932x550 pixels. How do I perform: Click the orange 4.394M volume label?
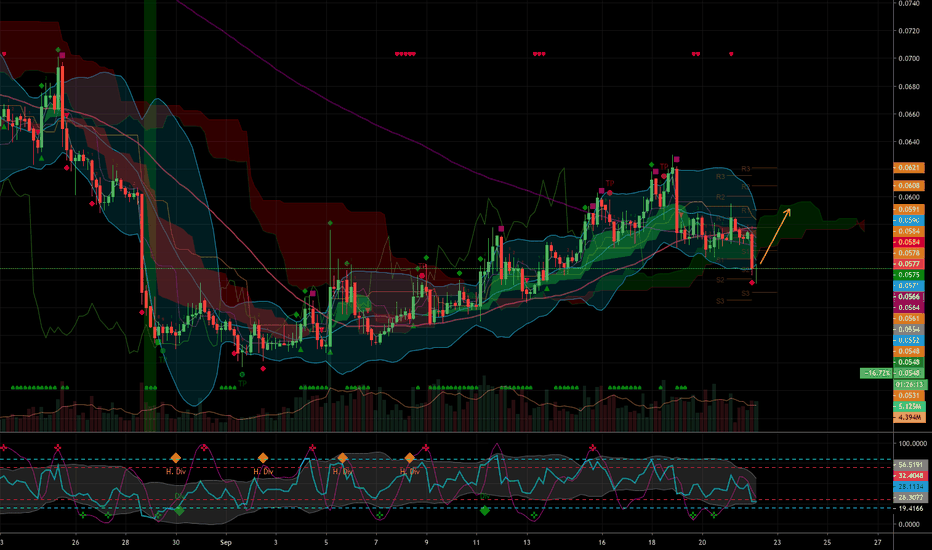[x=910, y=417]
